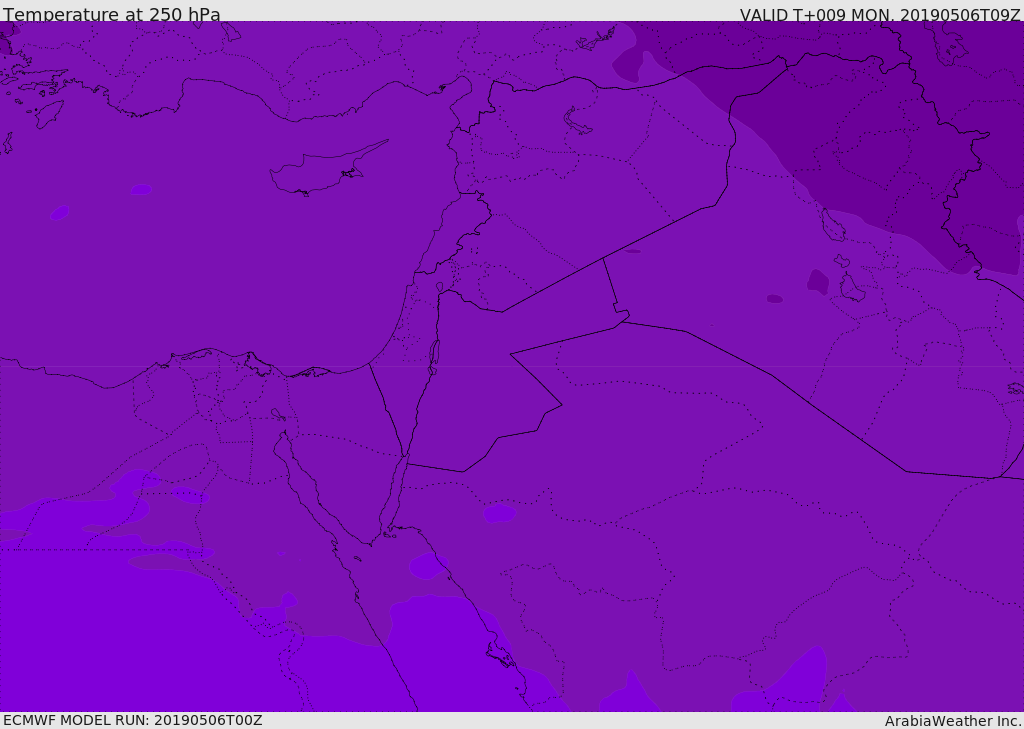This screenshot has width=1024, height=729.
Task: Click the Gulf of Aqaba inlet
Action: [393, 500]
